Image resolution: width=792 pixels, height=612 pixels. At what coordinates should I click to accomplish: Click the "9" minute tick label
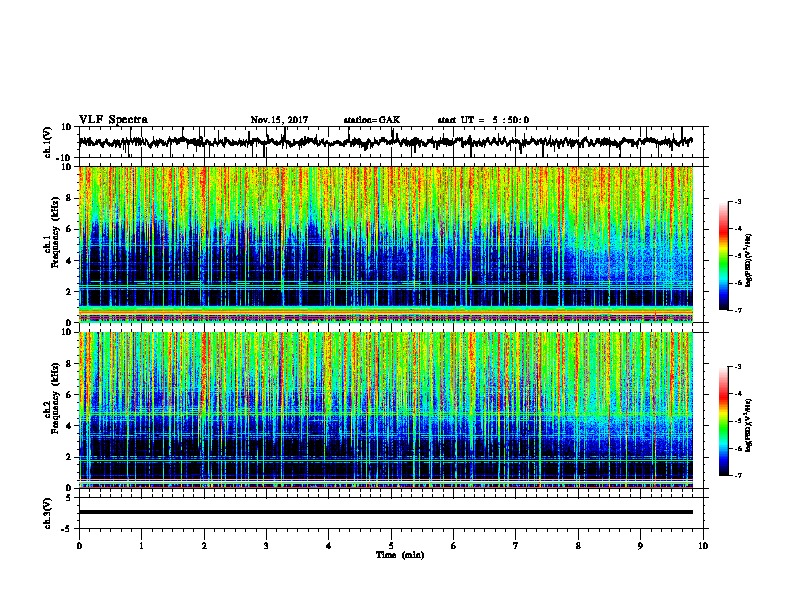click(x=640, y=546)
